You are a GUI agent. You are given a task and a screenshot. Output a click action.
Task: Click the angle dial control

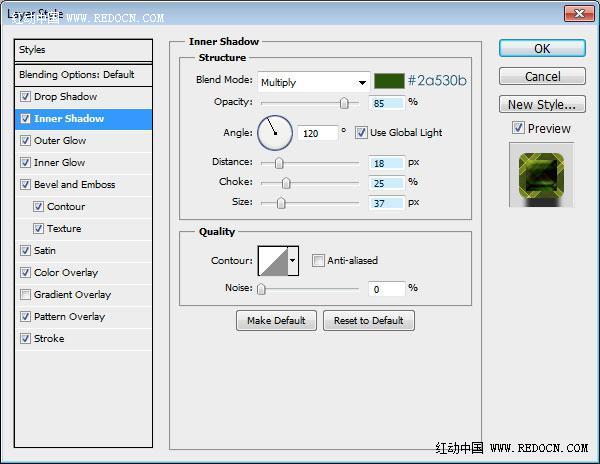coord(275,133)
